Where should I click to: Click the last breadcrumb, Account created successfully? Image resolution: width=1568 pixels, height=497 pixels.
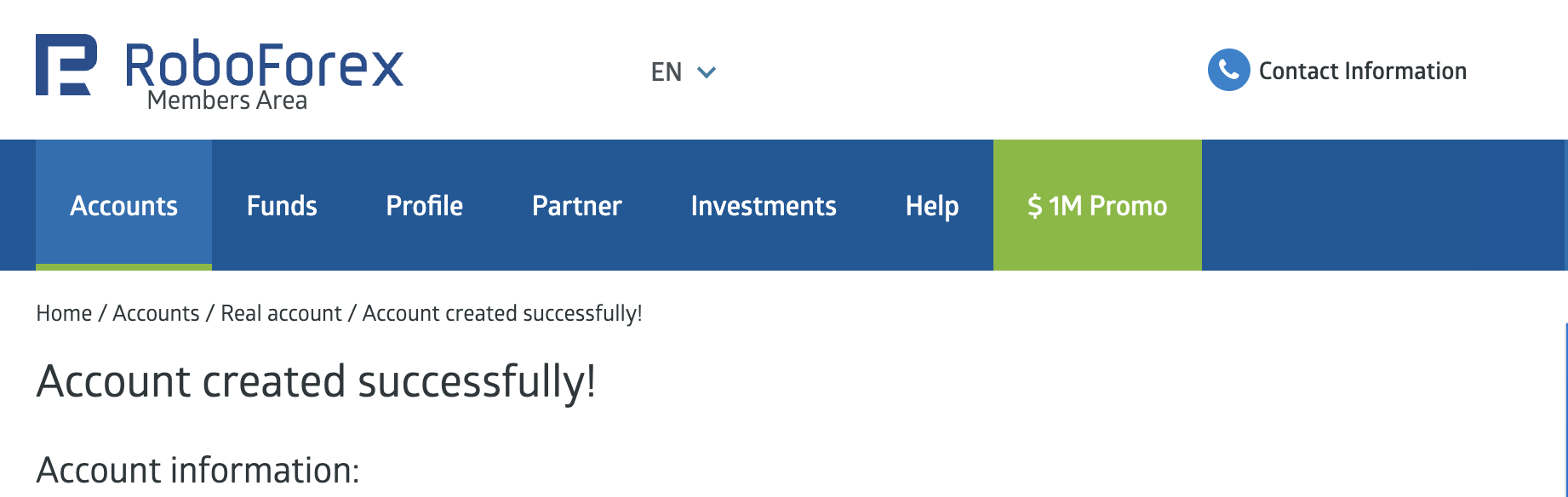point(502,313)
